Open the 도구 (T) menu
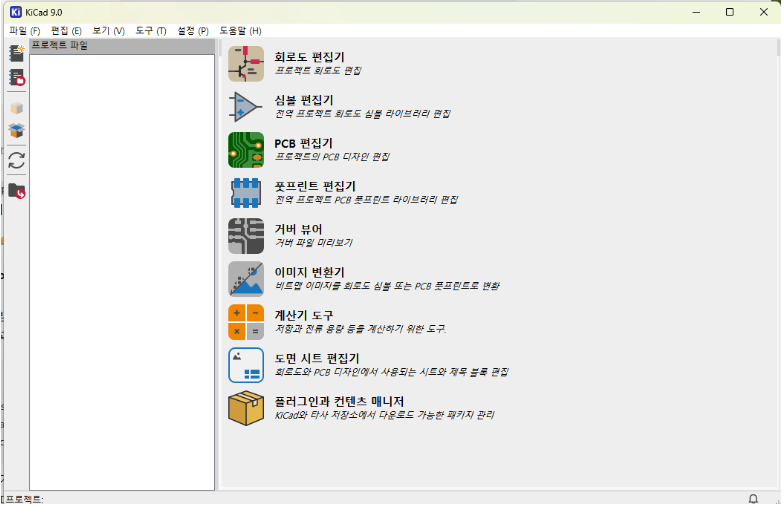Viewport: 784px width, 506px height. pyautogui.click(x=151, y=31)
